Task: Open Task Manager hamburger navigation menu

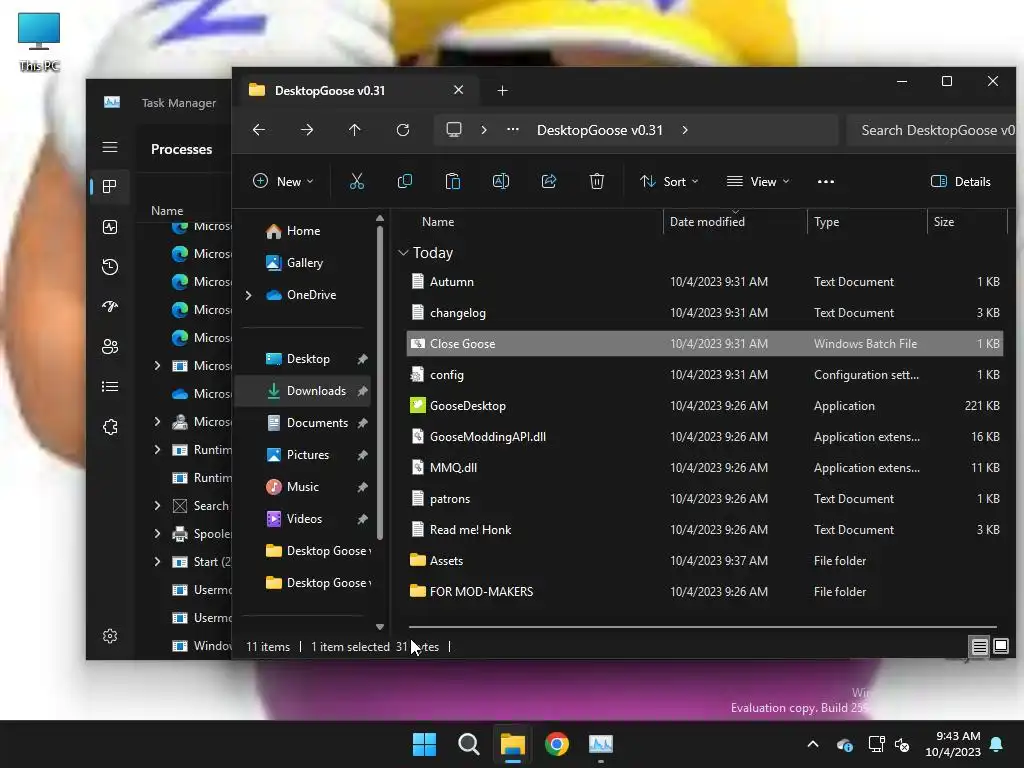Action: [x=110, y=147]
